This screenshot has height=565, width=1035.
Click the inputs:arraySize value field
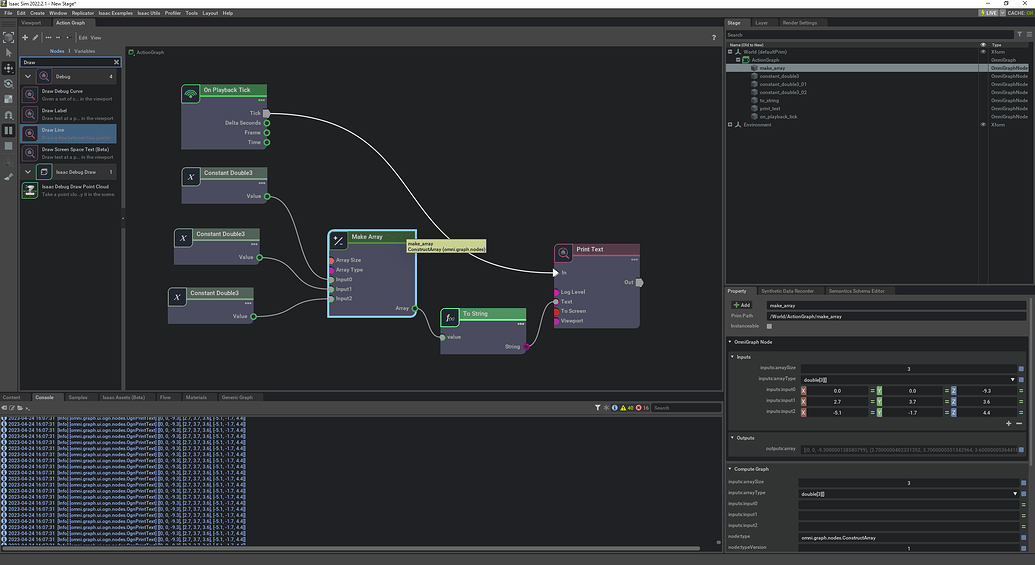(908, 368)
